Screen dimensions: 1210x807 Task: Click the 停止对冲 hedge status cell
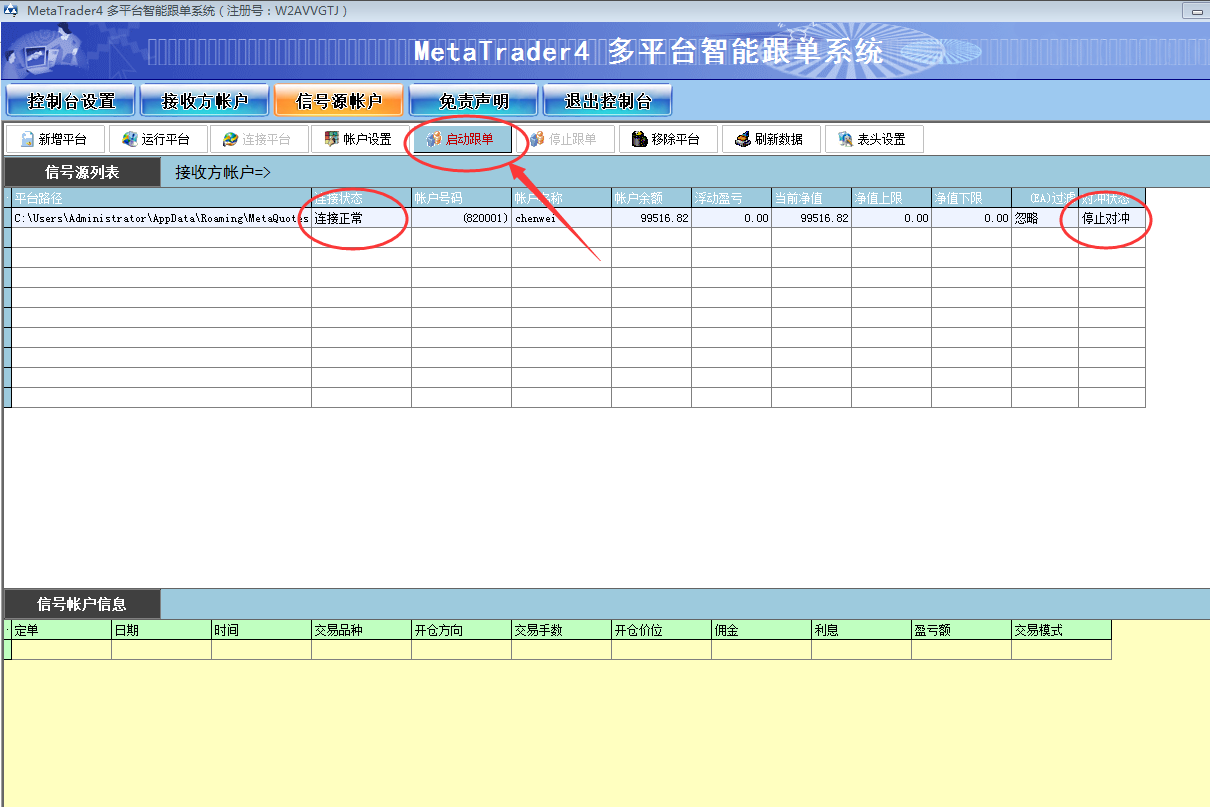click(1112, 217)
